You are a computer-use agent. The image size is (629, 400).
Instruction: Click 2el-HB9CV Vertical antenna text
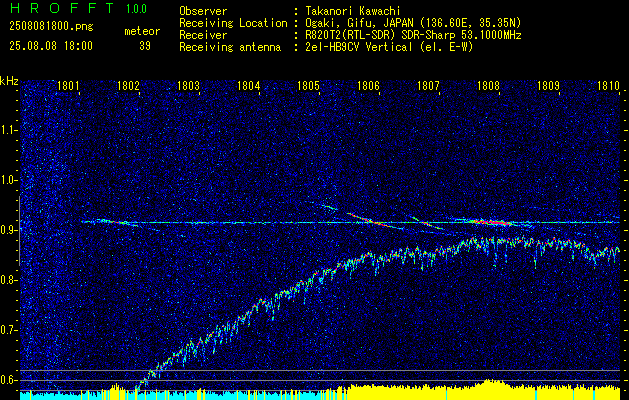tap(389, 47)
